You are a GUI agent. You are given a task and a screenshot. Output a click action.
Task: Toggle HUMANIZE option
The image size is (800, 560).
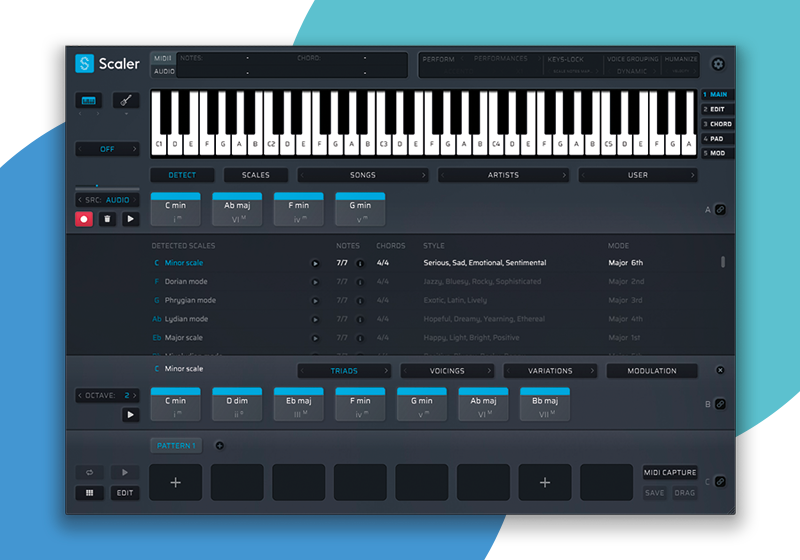tap(681, 59)
